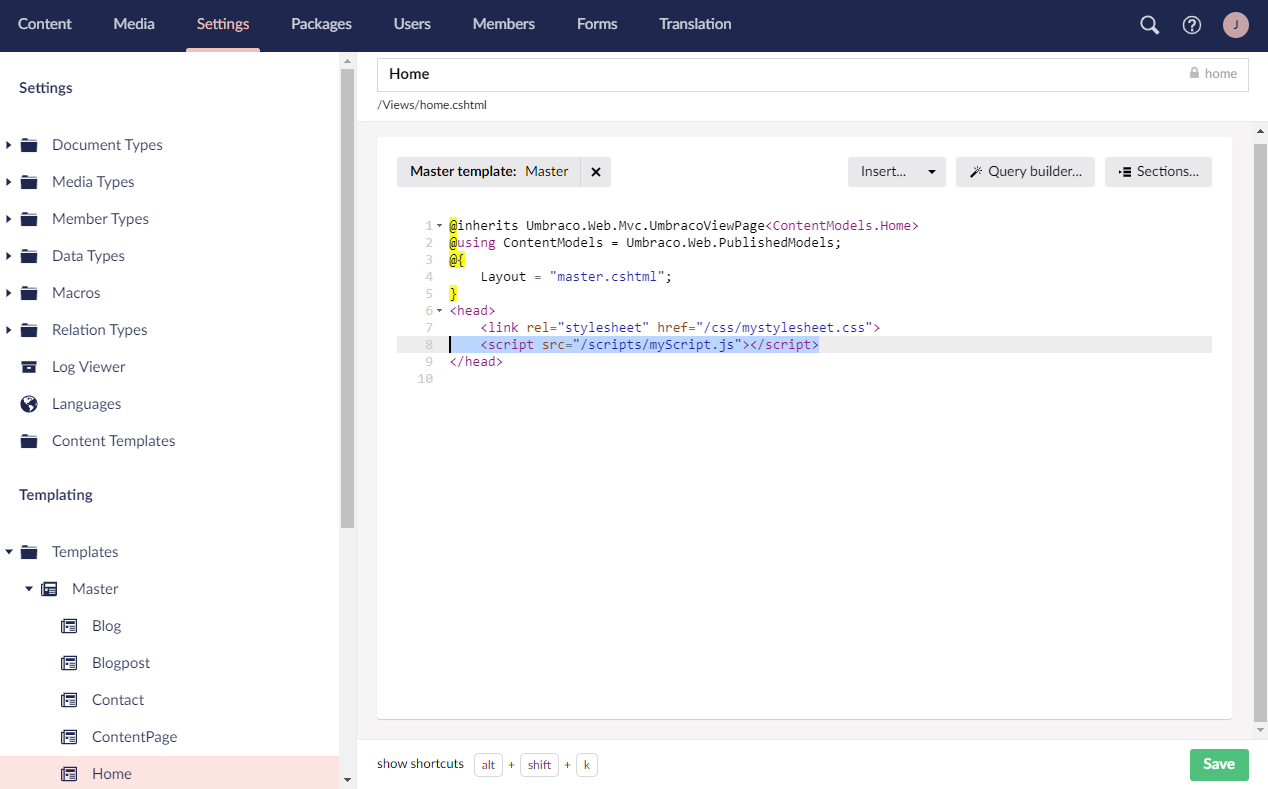Click the editor panel scrollbar
Viewport: 1268px width, 789px height.
[x=1260, y=433]
